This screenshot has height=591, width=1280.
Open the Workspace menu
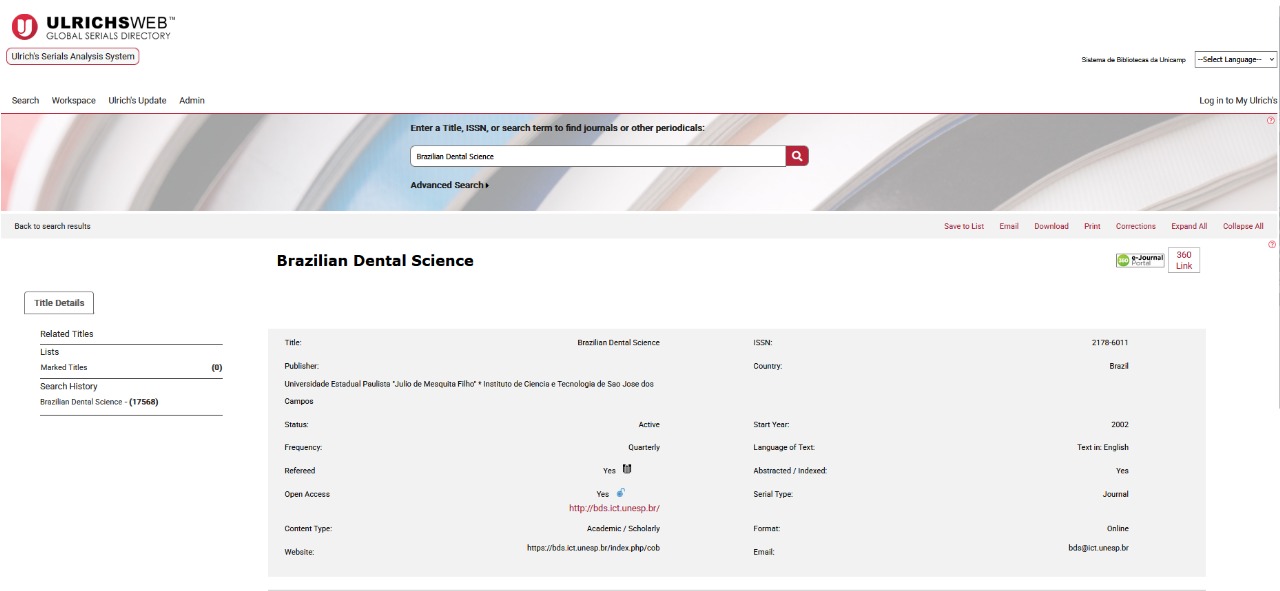pyautogui.click(x=74, y=101)
